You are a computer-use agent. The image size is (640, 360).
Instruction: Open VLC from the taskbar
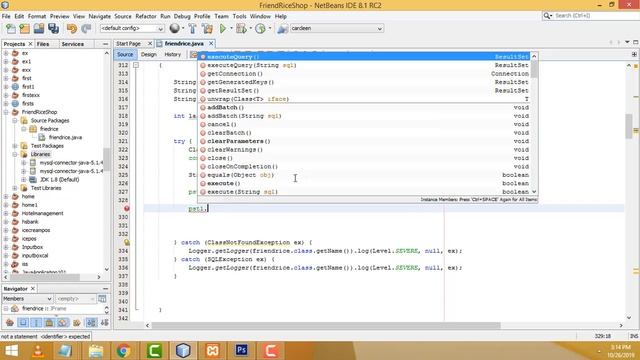click(x=38, y=351)
